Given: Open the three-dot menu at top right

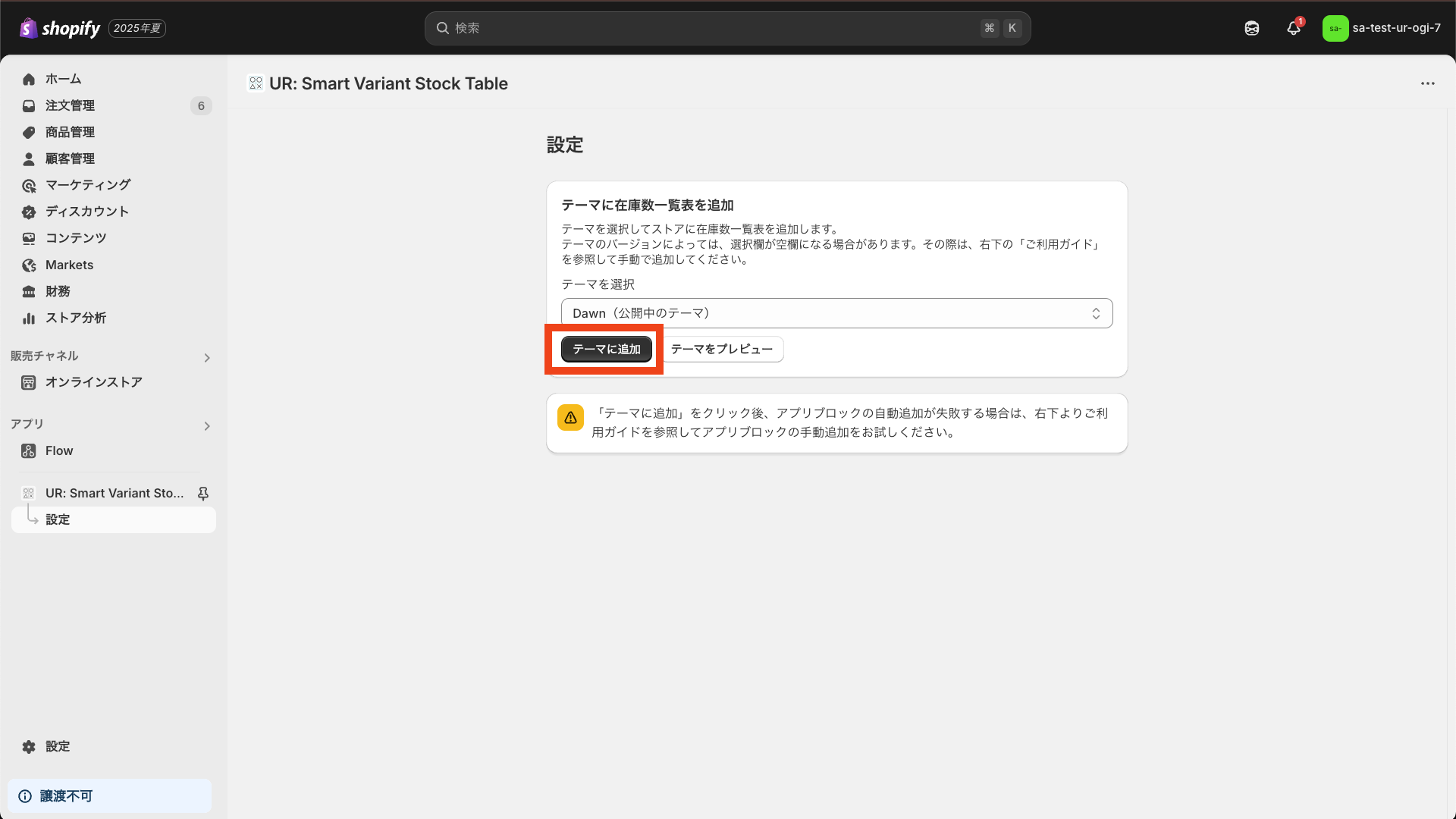Looking at the screenshot, I should click(1429, 83).
